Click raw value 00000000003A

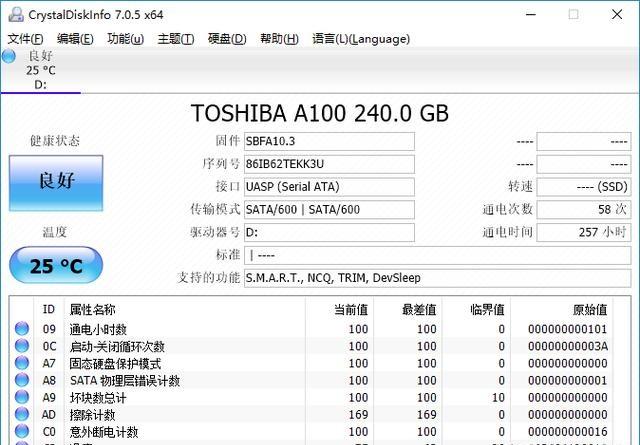(567, 346)
